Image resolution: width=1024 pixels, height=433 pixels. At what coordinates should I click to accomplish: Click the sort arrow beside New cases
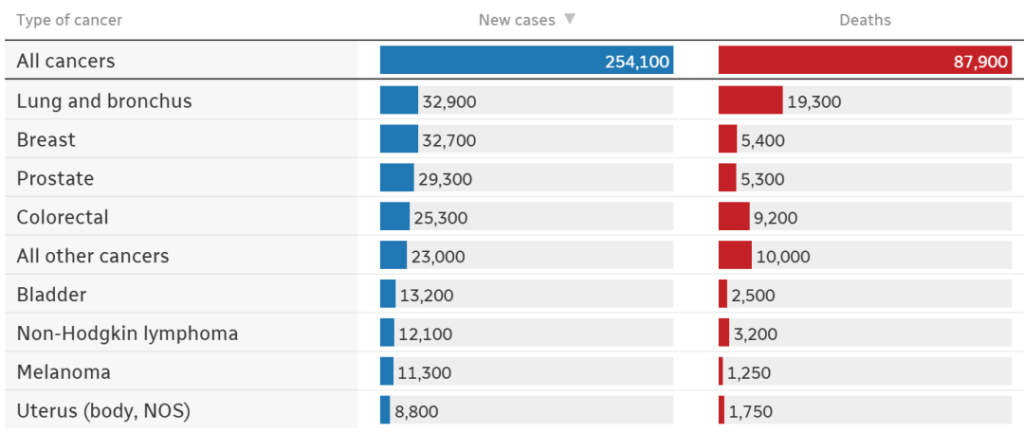[x=570, y=20]
